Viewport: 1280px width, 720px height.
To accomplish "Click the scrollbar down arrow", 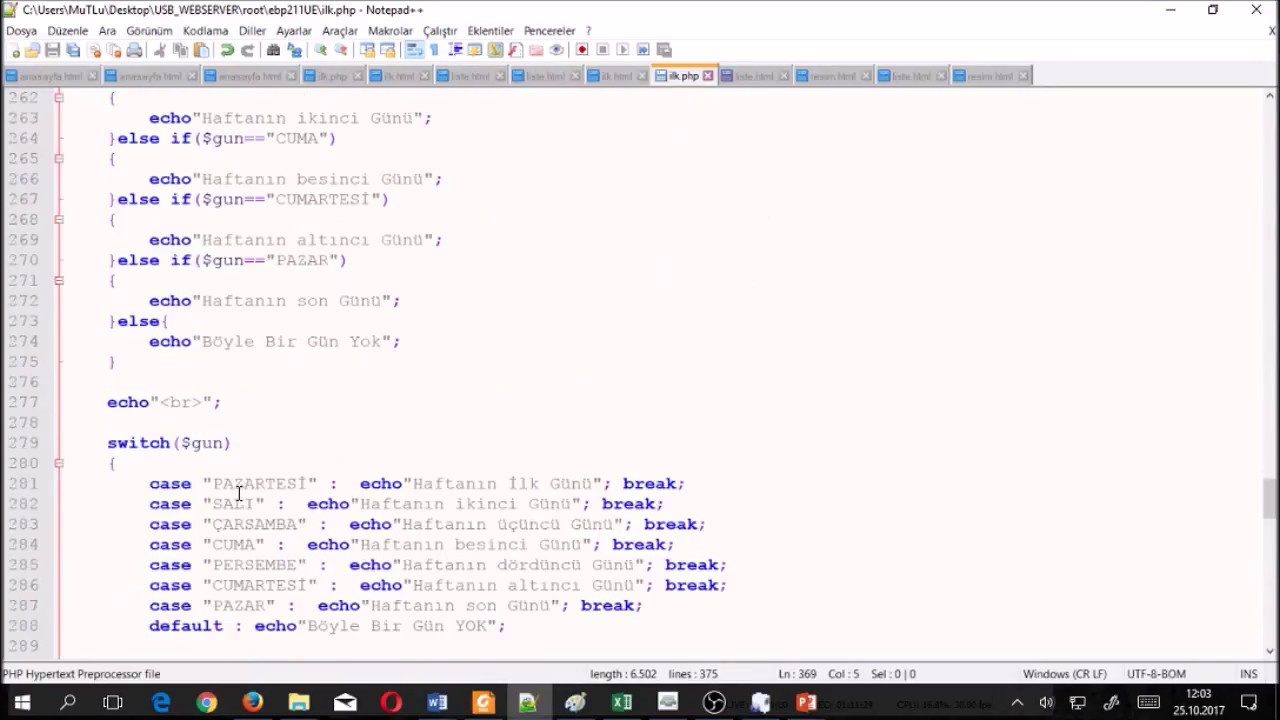I will point(1270,650).
